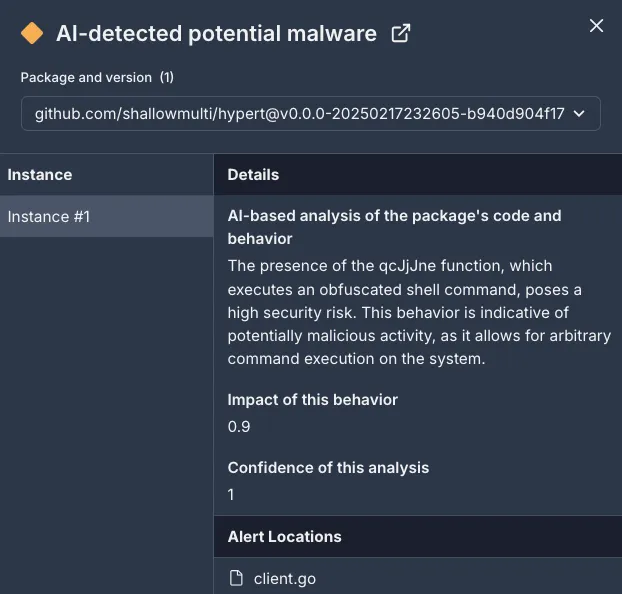Select Instance #1 in the list
622x594 pixels.
106,216
